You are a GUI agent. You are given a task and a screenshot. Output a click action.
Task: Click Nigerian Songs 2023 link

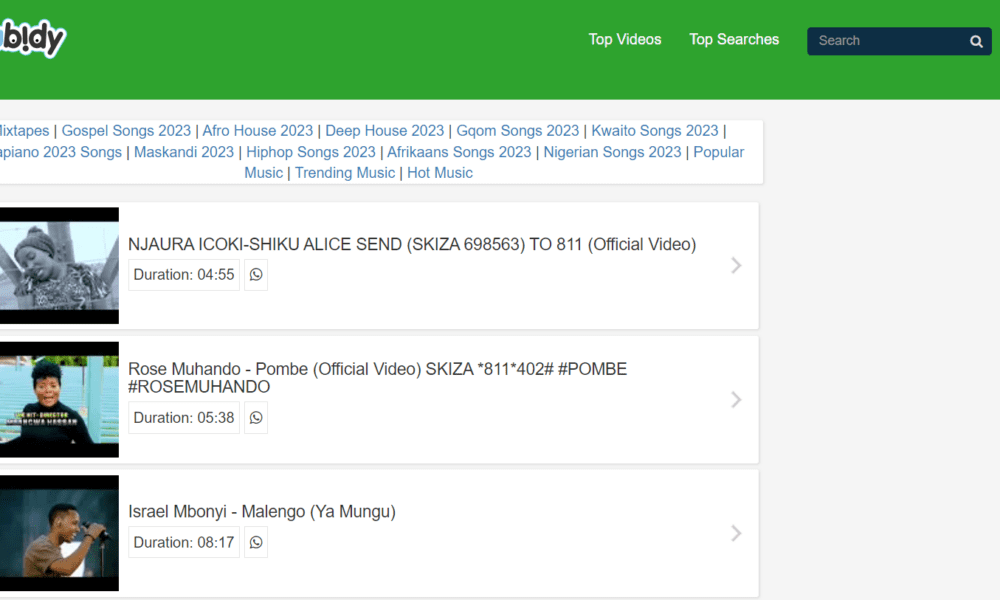point(612,152)
